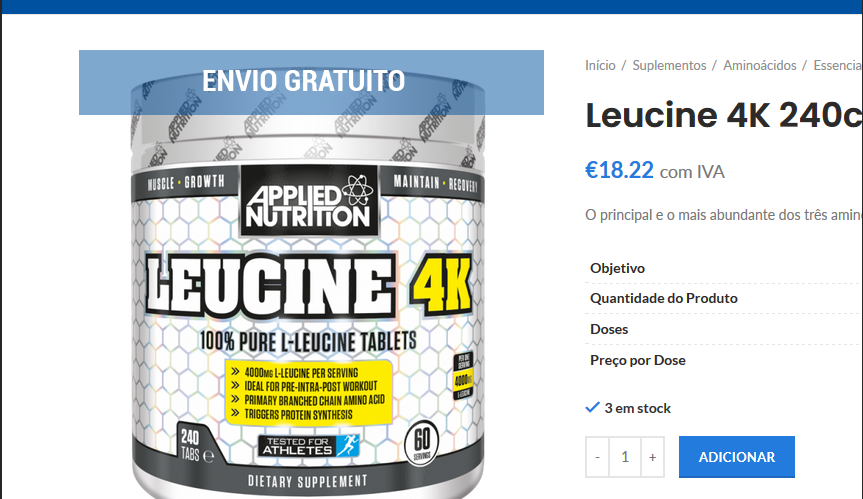Click the €18.22 price text
The width and height of the screenshot is (863, 499).
pos(619,170)
